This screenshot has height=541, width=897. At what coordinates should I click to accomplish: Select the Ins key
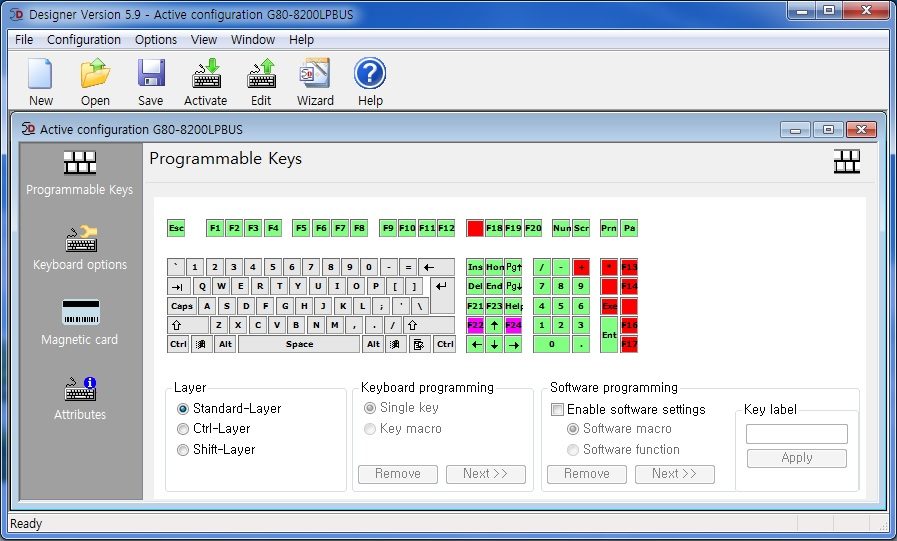475,267
